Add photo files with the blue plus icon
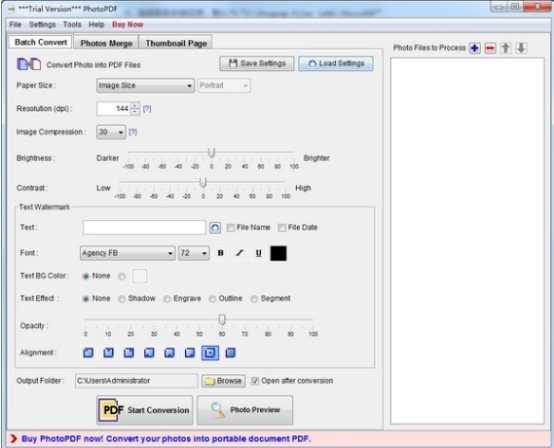 pos(475,48)
